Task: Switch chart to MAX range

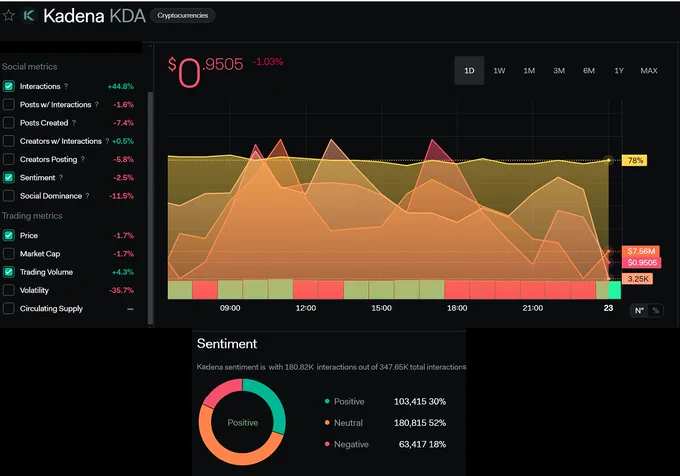Action: pos(649,71)
